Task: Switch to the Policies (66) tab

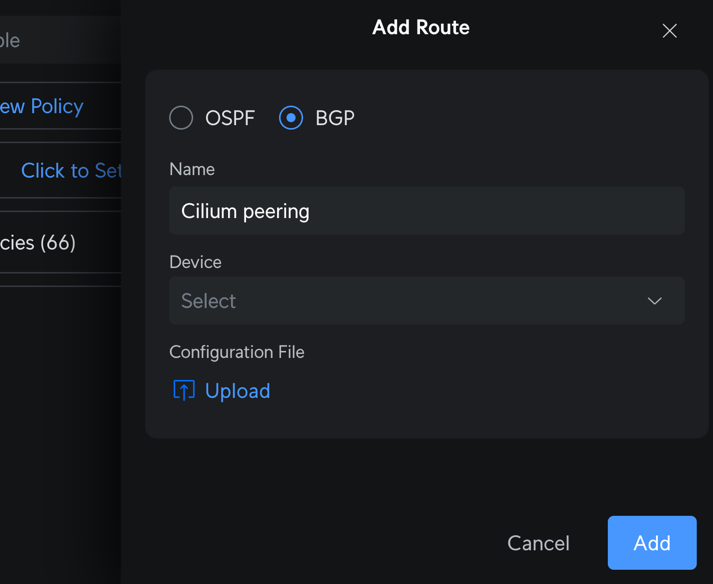Action: 38,243
